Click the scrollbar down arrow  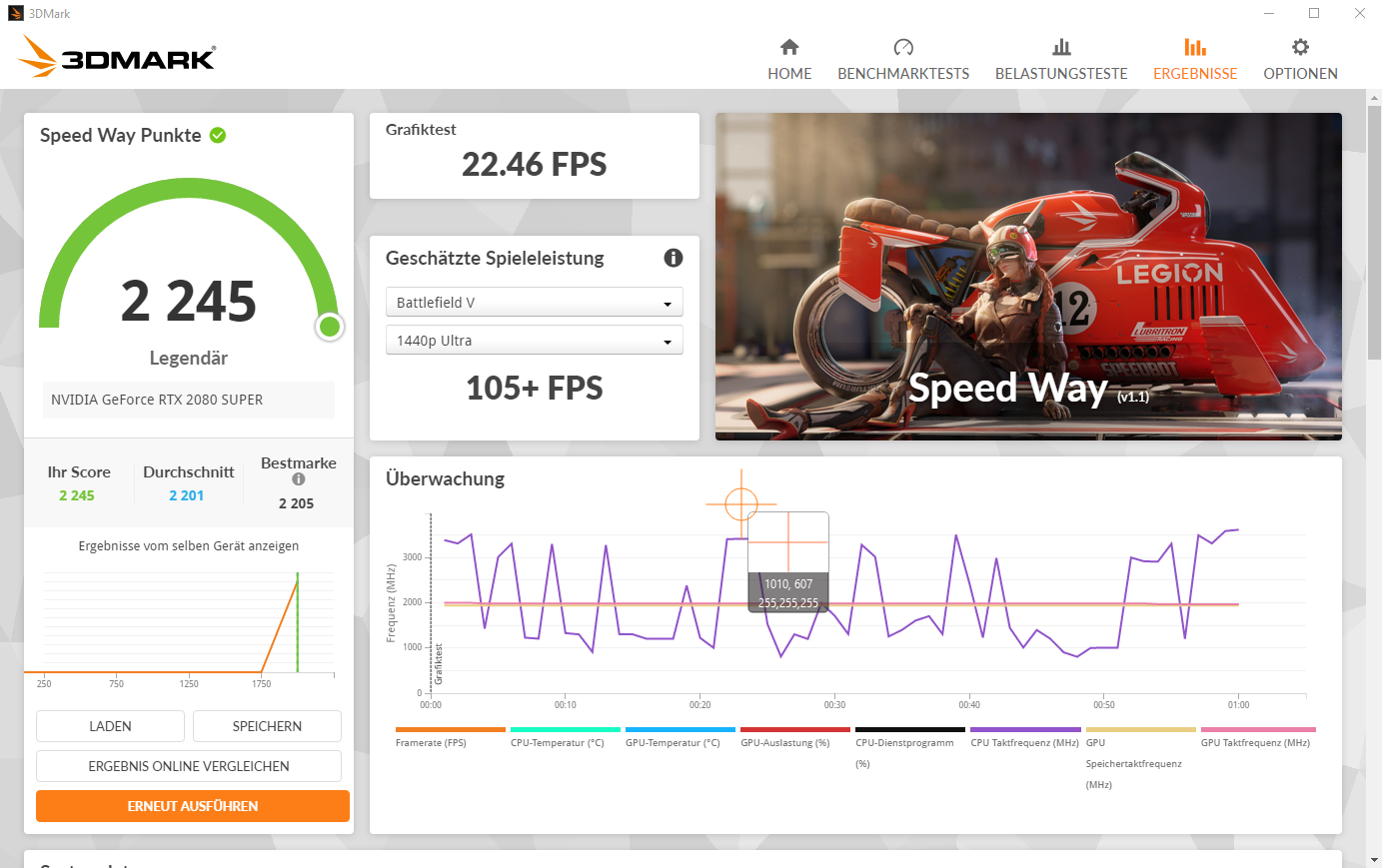1374,859
